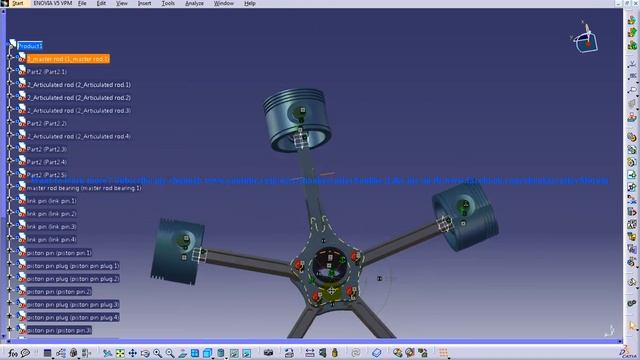Open the Help menu
Image resolution: width=640 pixels, height=360 pixels.
click(249, 3)
